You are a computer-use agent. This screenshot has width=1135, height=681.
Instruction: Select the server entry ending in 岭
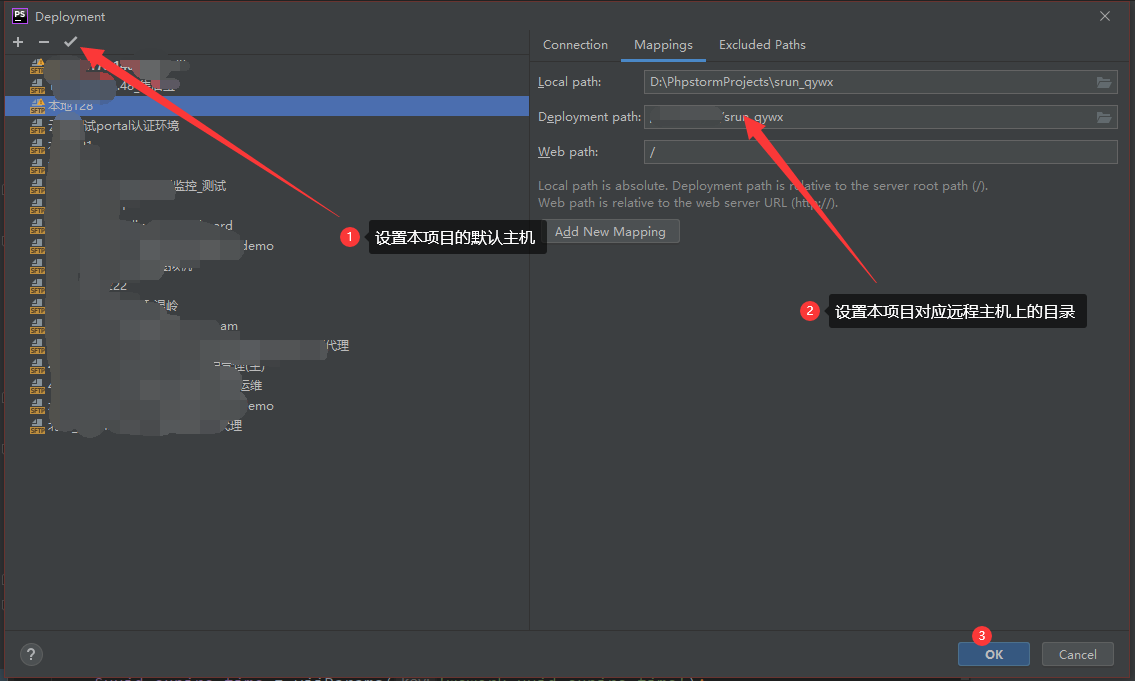click(267, 305)
